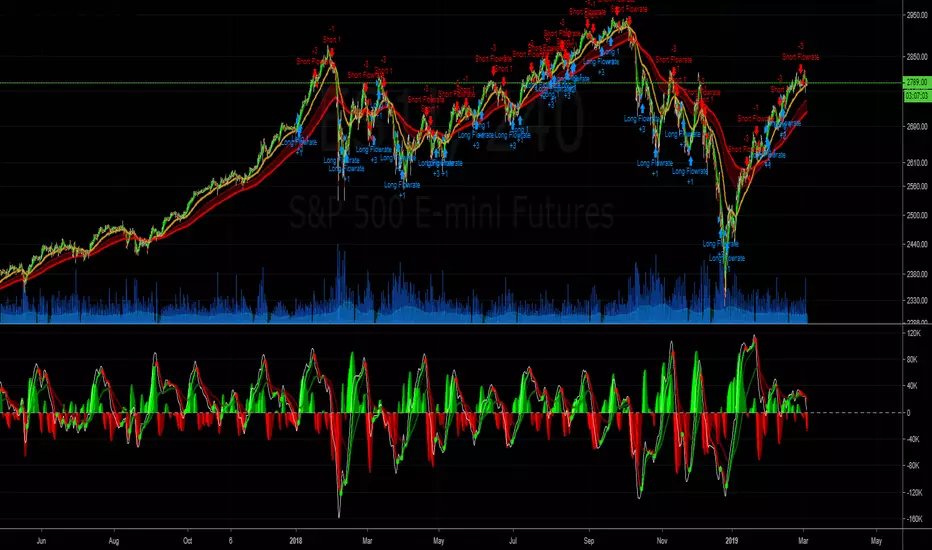Click the Aug time axis label
Viewport: 932px width, 550px height.
point(114,541)
